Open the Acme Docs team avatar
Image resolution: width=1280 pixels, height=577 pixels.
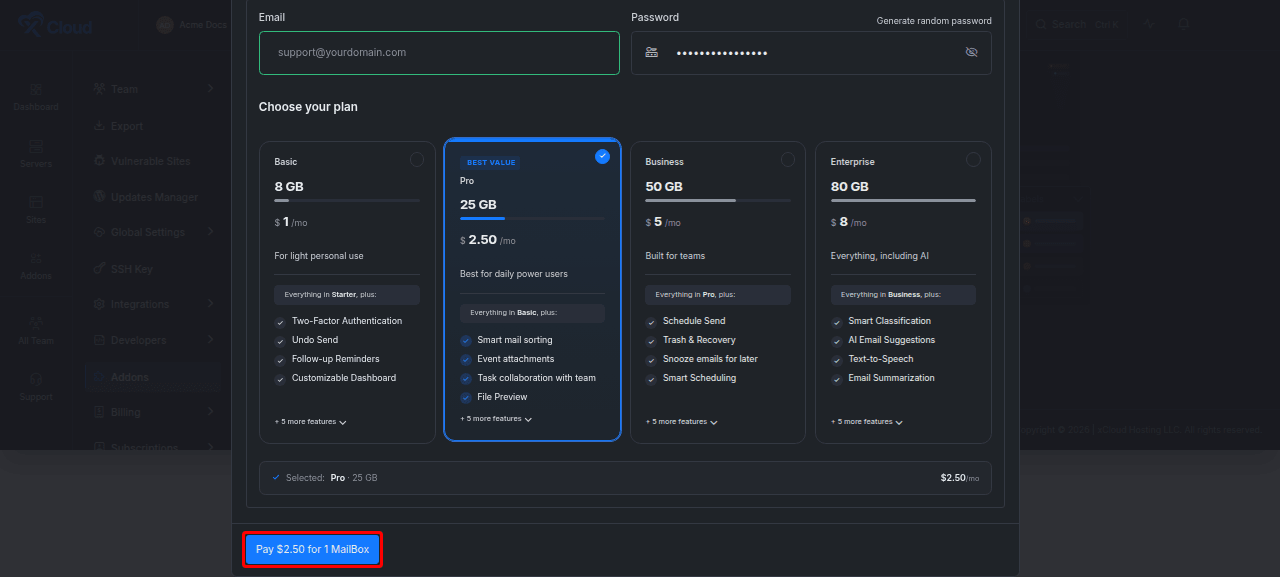pyautogui.click(x=165, y=25)
